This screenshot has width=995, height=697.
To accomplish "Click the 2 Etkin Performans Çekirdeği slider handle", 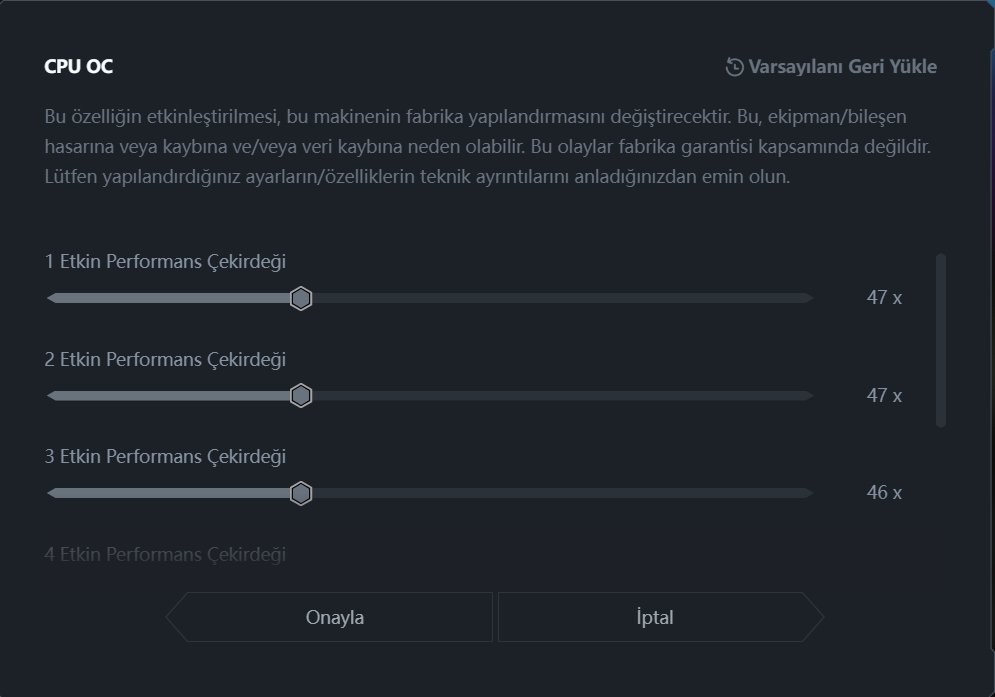I will (x=301, y=395).
